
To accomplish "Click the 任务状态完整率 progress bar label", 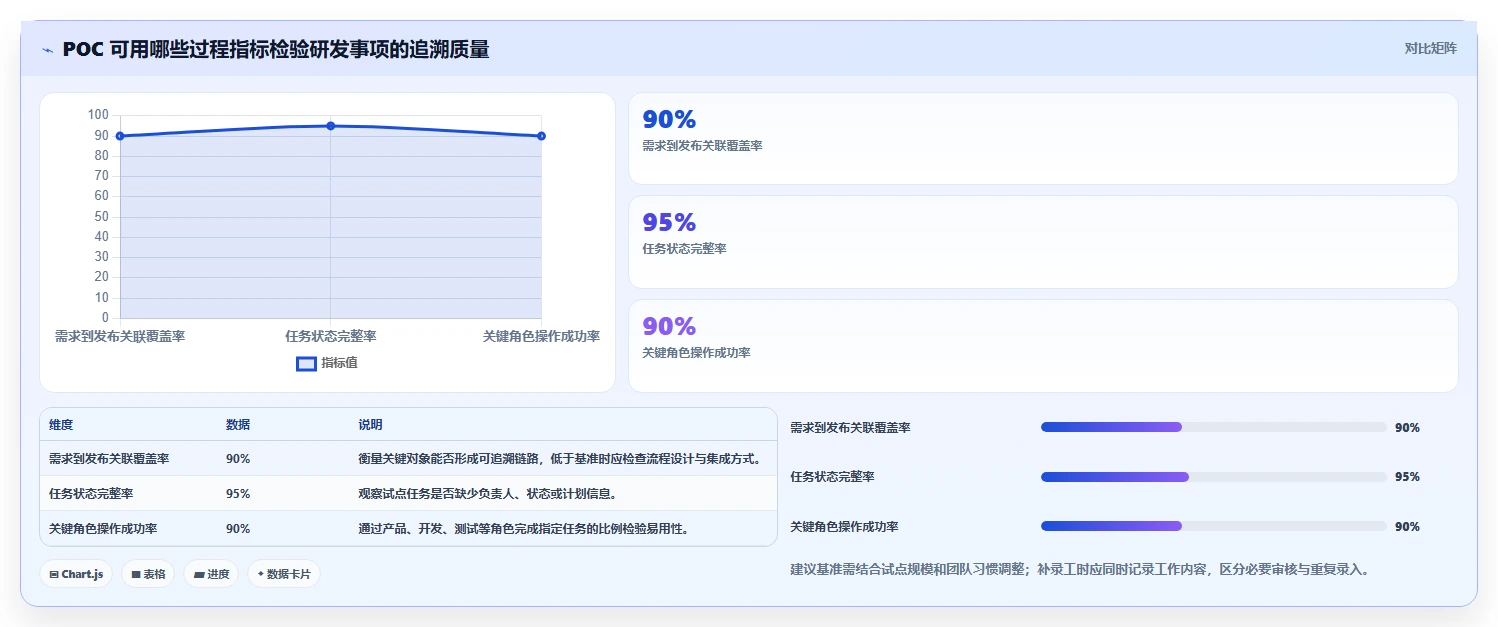I will coord(832,477).
